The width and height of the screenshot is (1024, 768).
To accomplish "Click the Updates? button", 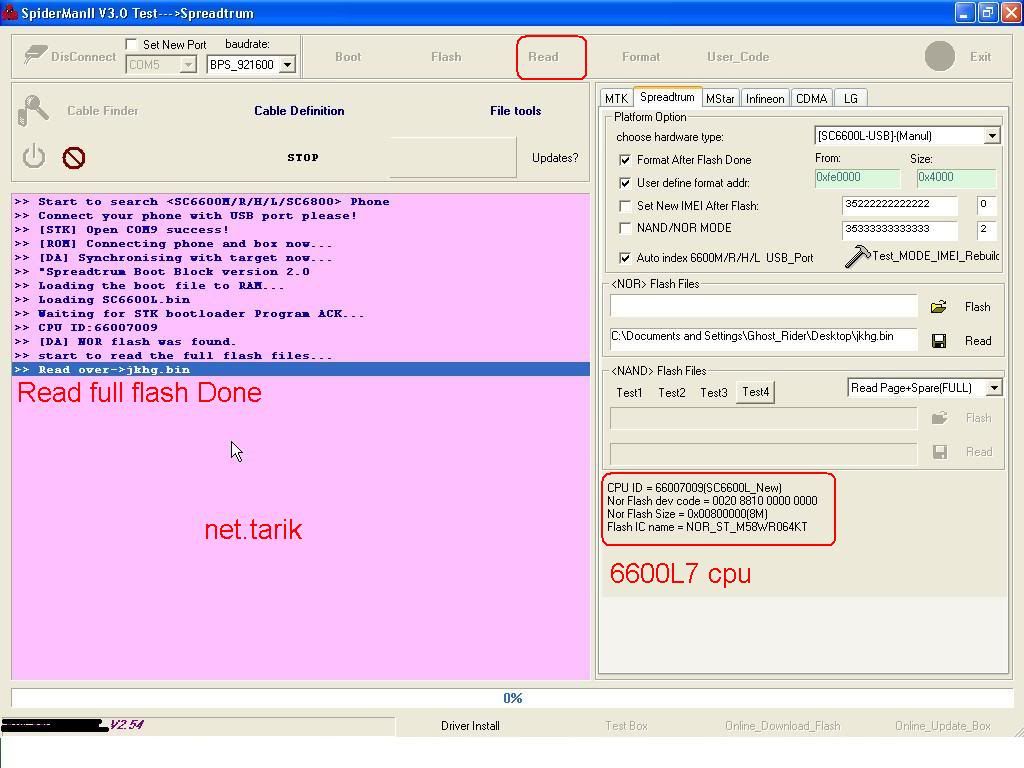I will tap(555, 158).
